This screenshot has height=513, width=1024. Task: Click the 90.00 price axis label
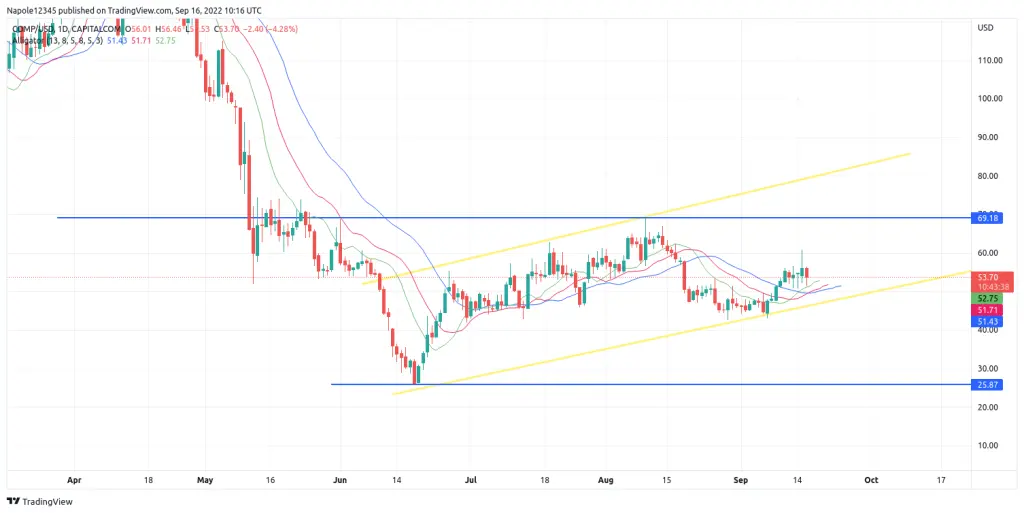coord(988,137)
